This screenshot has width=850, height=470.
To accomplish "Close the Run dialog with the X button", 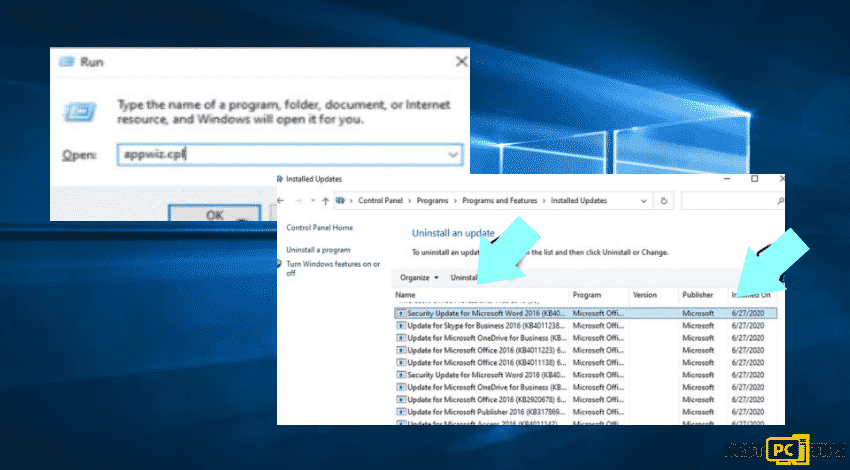I will [461, 62].
